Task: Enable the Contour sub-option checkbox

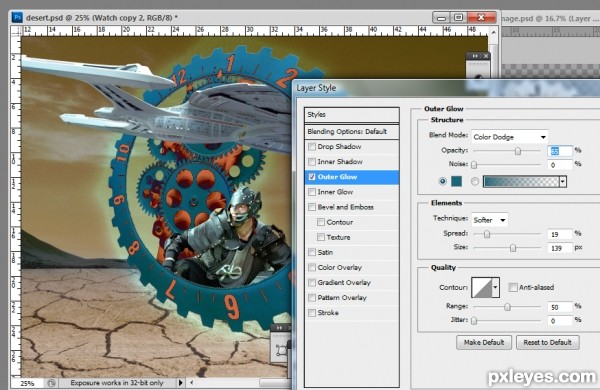Action: 321,222
